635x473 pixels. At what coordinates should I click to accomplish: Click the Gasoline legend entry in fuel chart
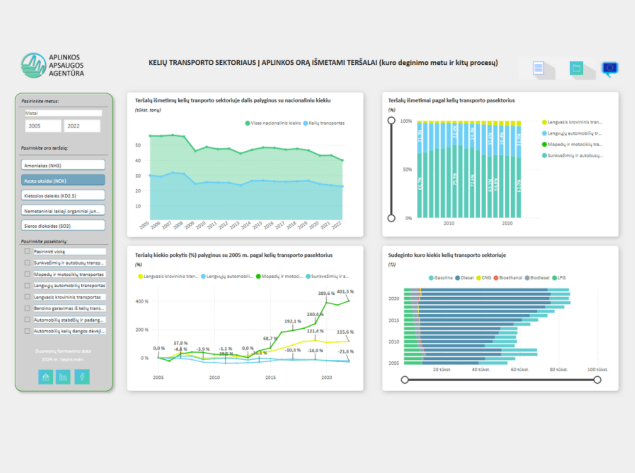pyautogui.click(x=441, y=278)
